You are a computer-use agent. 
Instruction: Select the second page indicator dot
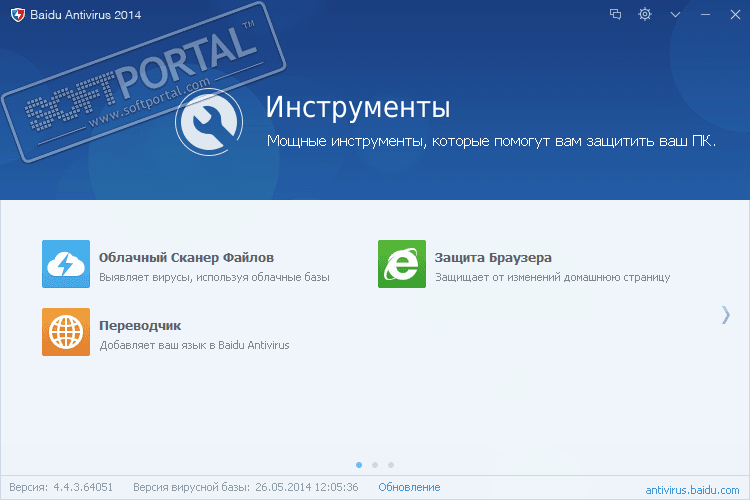[375, 465]
